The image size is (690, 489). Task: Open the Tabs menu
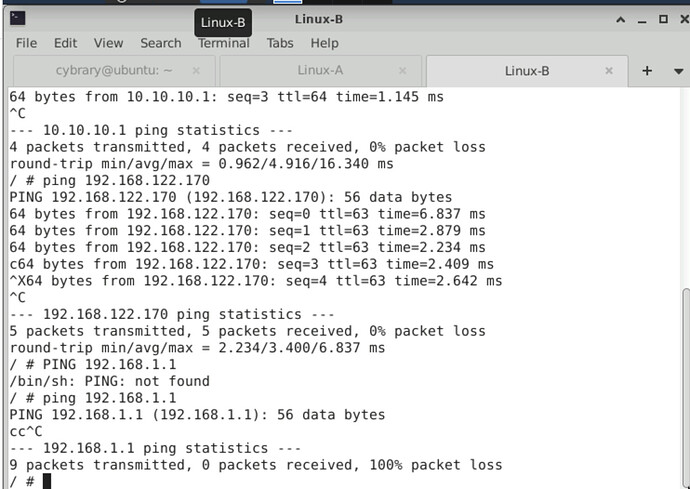[280, 43]
